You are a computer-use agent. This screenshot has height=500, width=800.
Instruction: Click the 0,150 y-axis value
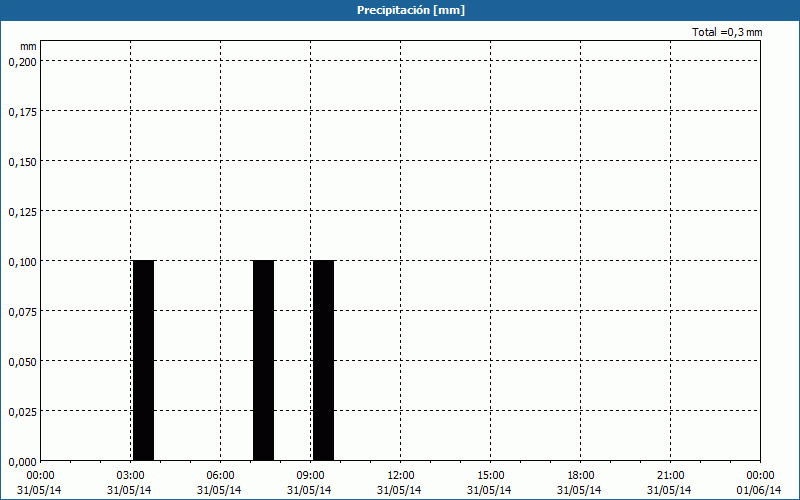[x=22, y=162]
